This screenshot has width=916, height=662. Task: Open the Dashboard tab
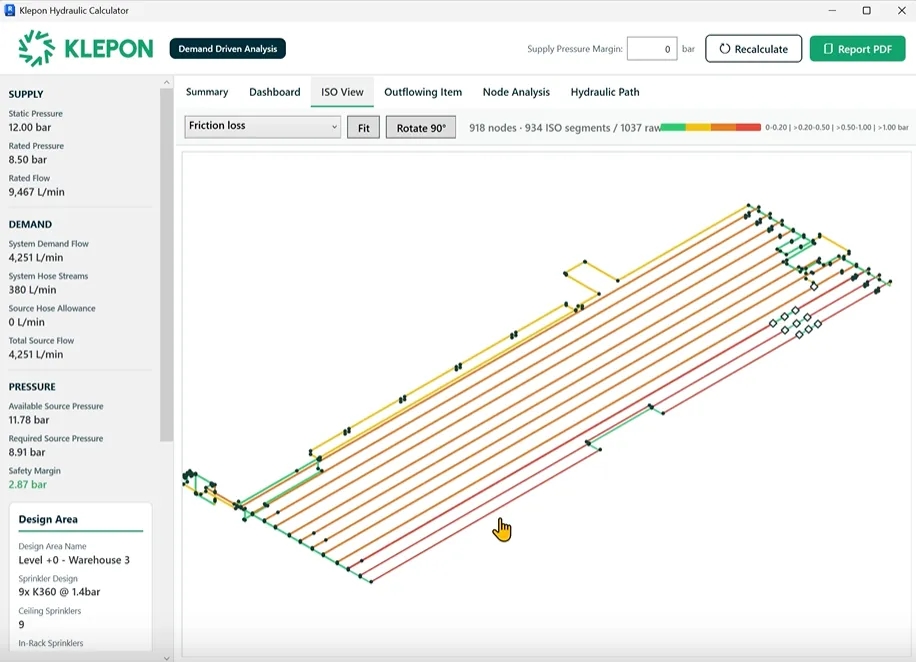point(275,92)
